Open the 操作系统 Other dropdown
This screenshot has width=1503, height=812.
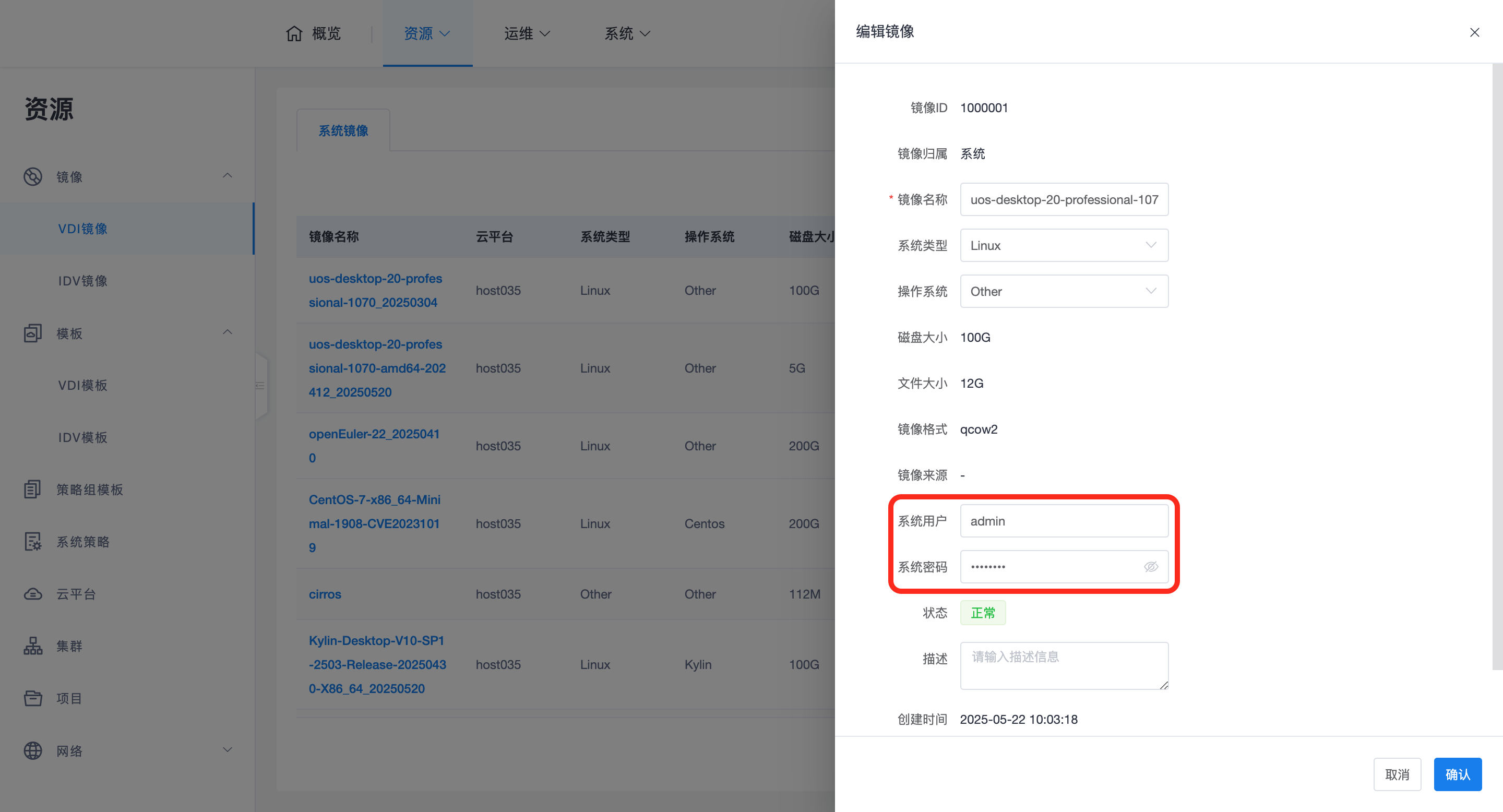[1064, 291]
